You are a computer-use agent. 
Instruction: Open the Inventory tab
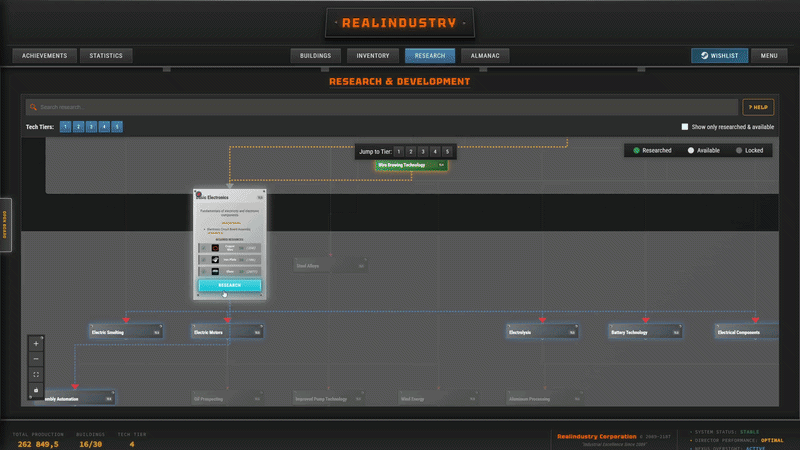pyautogui.click(x=373, y=56)
